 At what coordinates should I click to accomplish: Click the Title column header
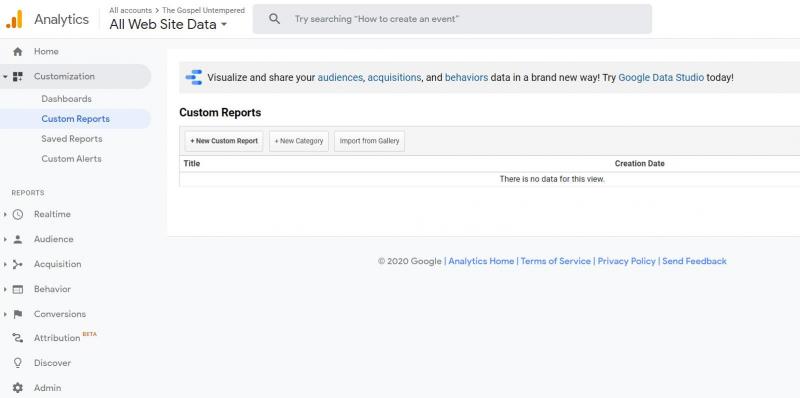(x=192, y=164)
